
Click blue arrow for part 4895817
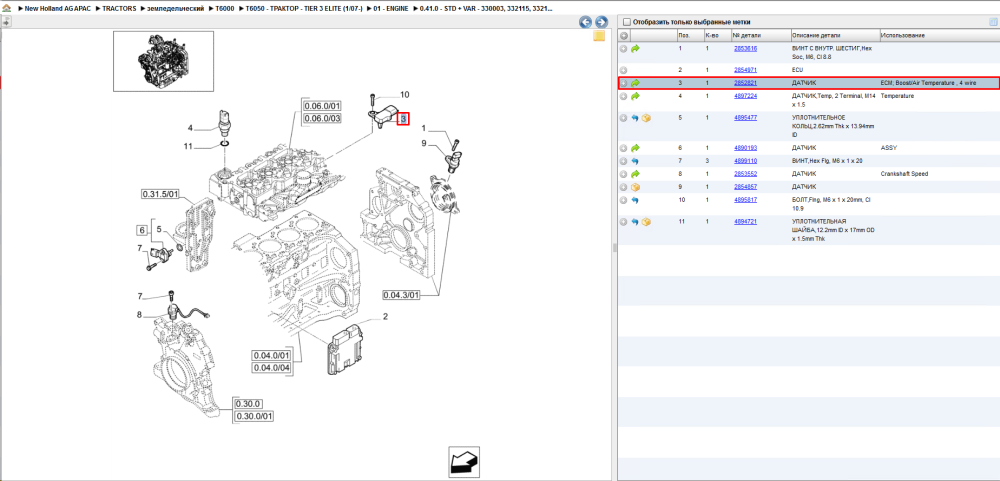(x=635, y=200)
